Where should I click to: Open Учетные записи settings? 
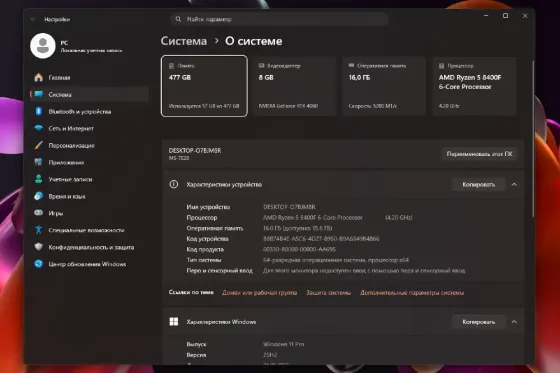click(89, 179)
